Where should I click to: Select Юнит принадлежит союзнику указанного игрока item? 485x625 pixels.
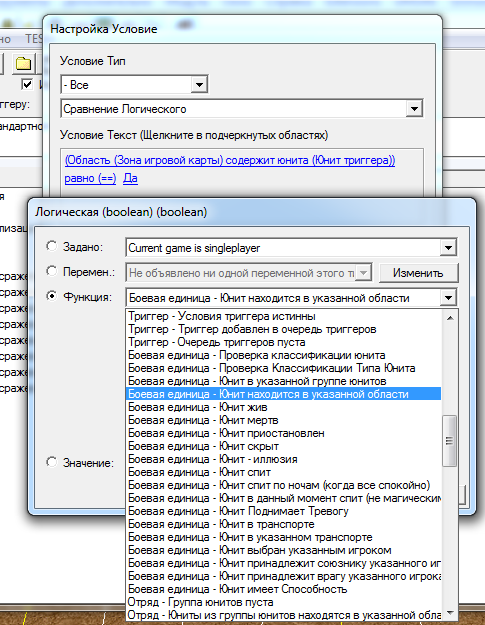(x=283, y=563)
